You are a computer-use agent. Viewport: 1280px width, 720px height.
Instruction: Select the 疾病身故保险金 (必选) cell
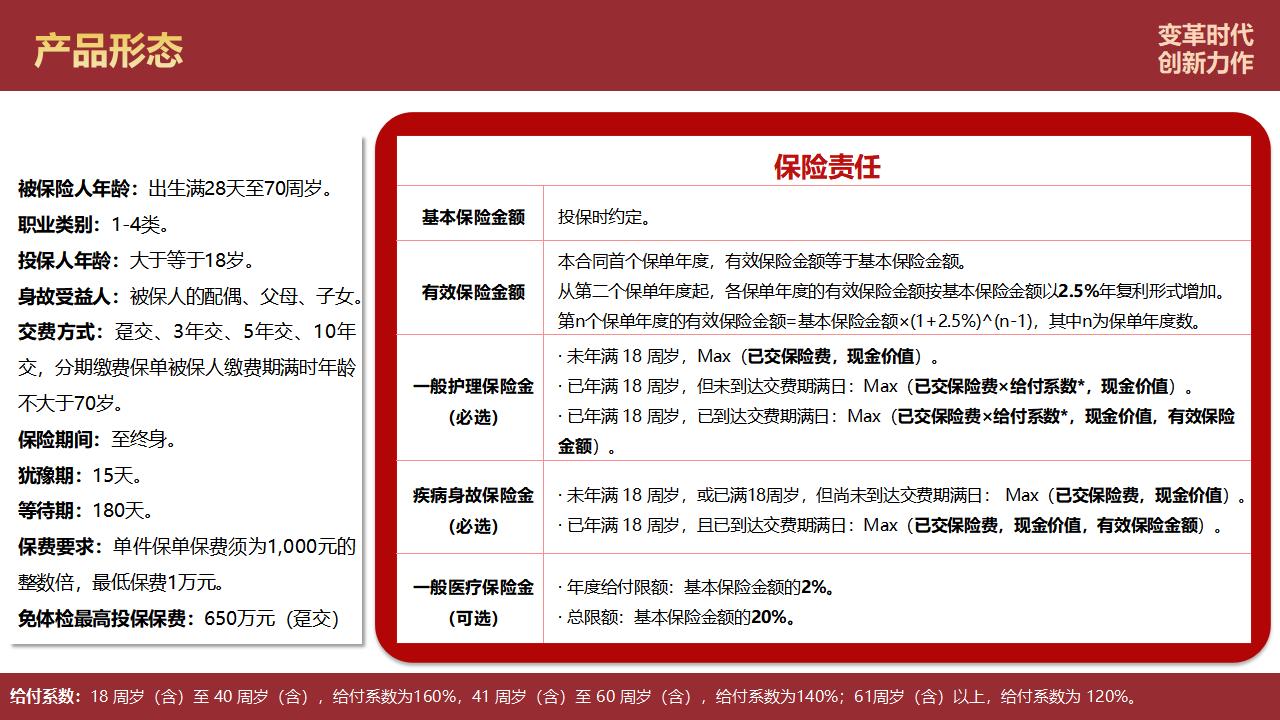[472, 510]
